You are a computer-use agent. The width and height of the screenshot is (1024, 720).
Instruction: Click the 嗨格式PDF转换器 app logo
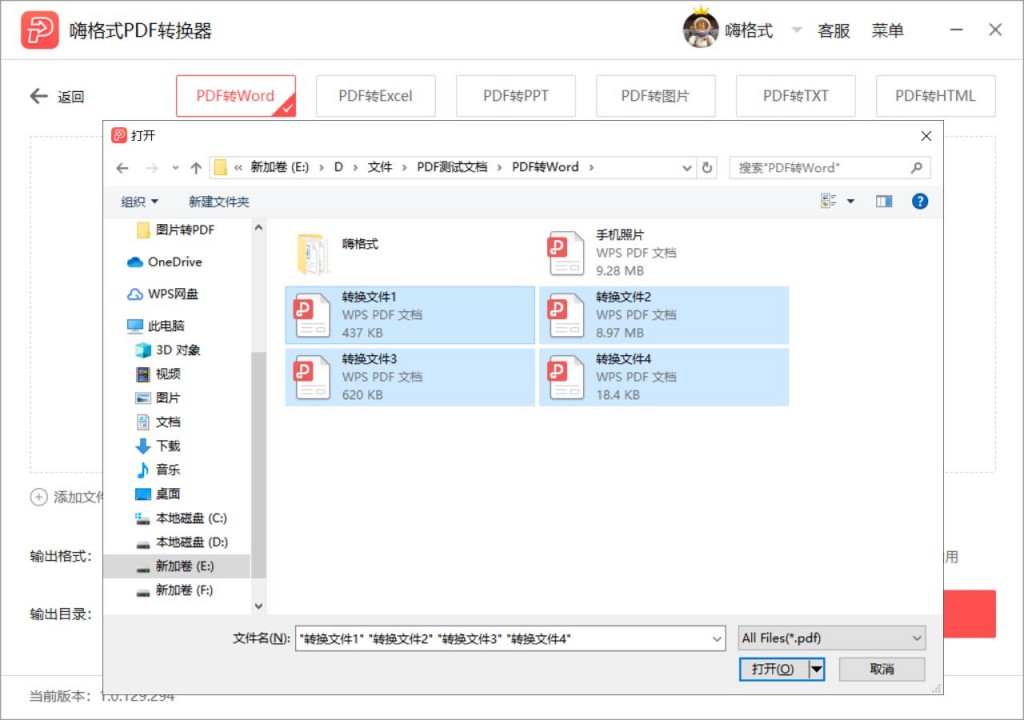(x=39, y=30)
